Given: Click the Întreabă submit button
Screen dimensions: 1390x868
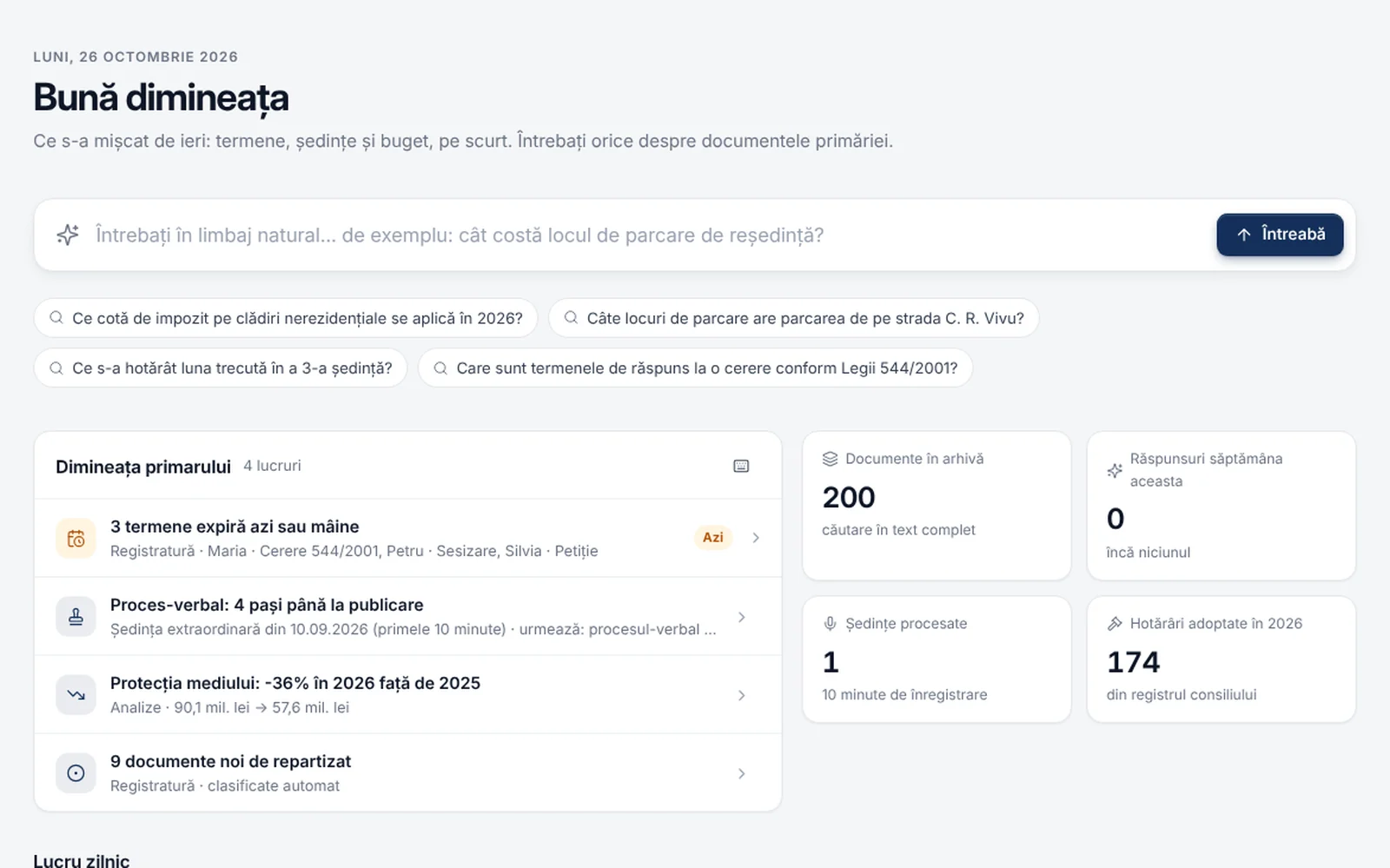Looking at the screenshot, I should 1280,235.
